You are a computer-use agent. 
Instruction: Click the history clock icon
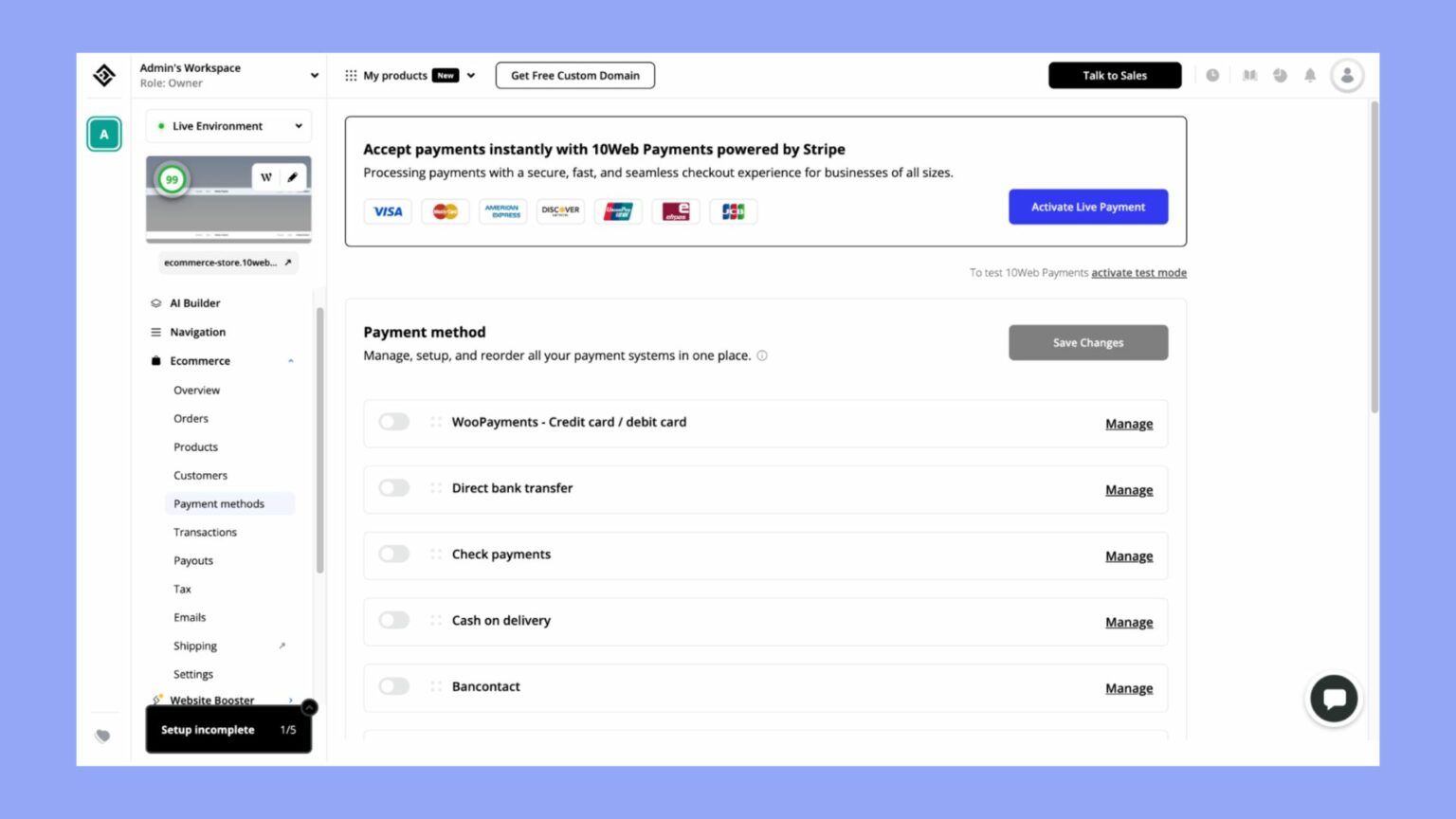1213,75
